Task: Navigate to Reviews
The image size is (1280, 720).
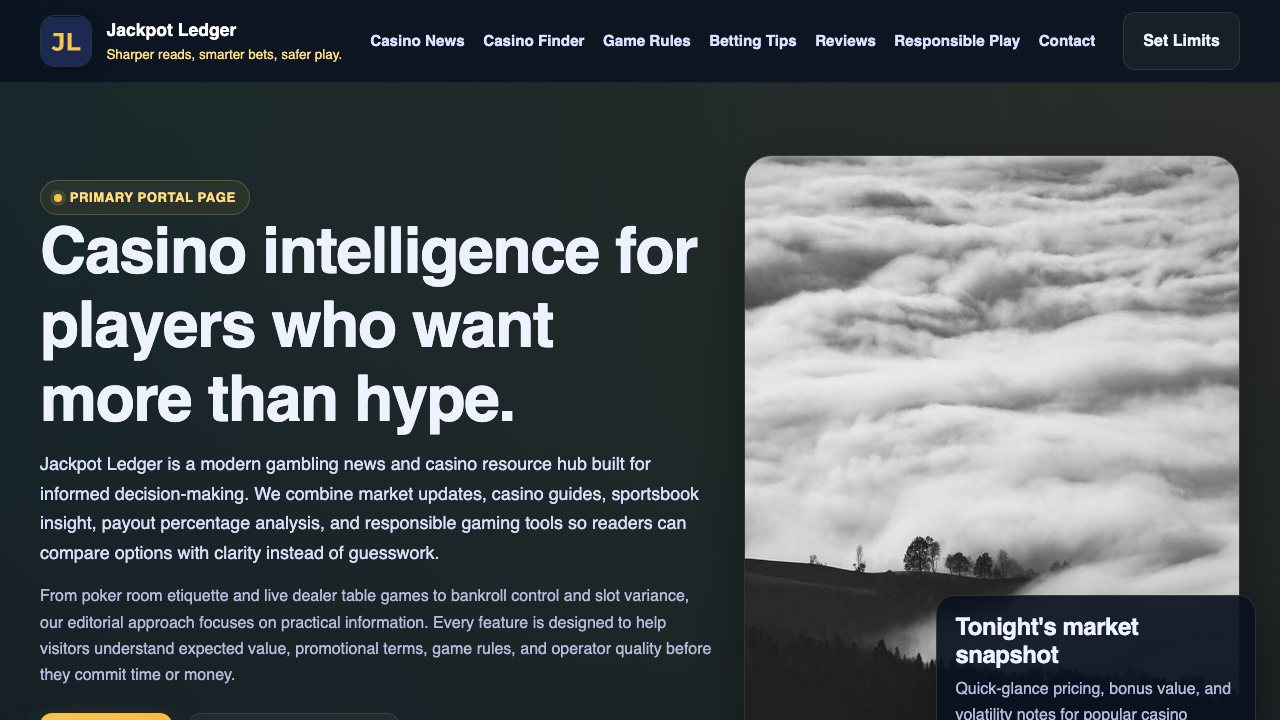Action: pos(845,41)
